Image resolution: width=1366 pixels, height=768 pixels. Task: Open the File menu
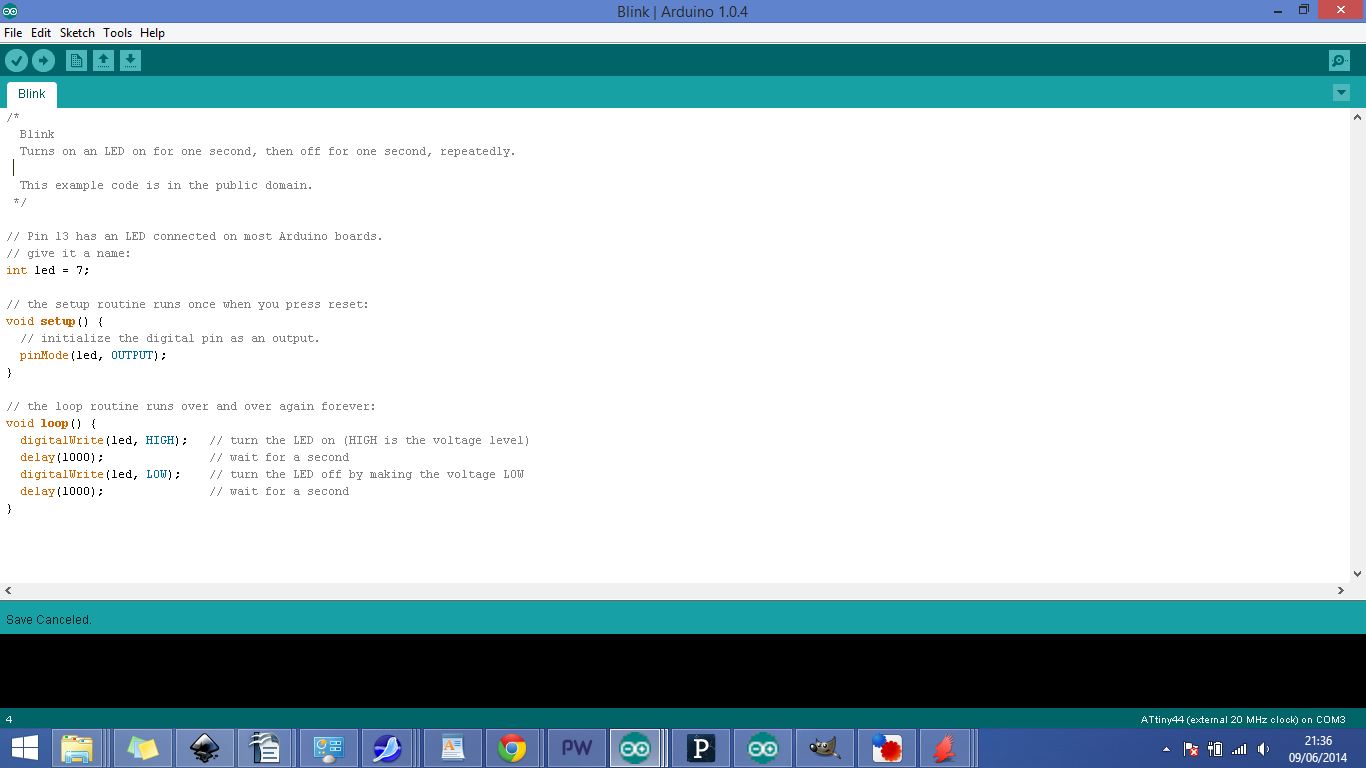(13, 33)
